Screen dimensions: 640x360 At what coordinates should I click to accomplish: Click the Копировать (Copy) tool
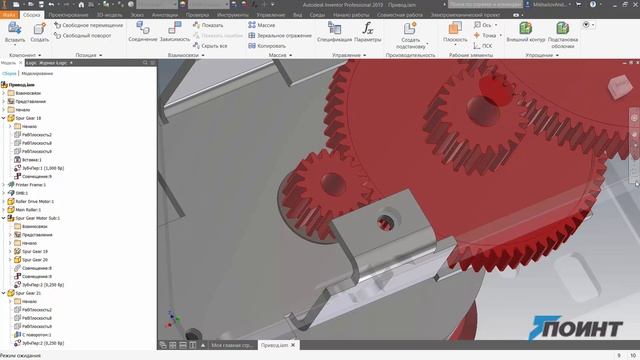(267, 46)
